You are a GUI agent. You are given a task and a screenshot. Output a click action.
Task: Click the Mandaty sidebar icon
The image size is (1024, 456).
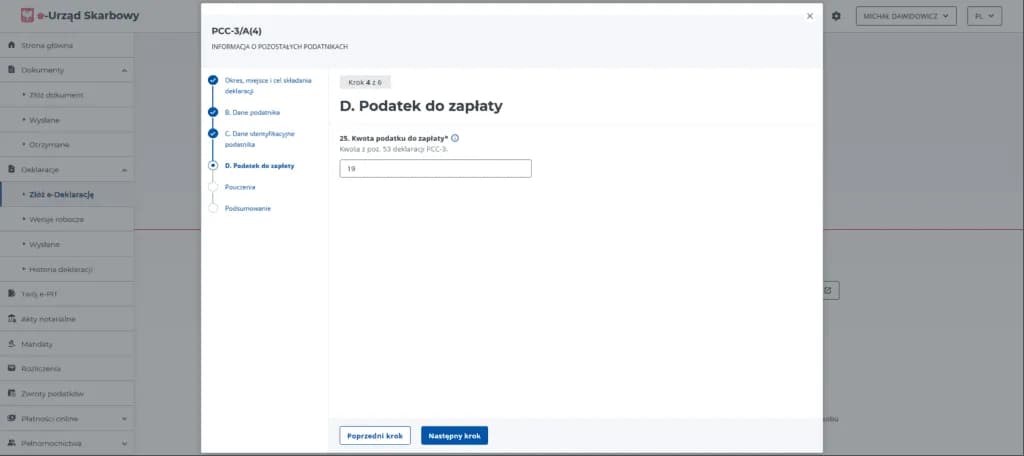(12, 344)
